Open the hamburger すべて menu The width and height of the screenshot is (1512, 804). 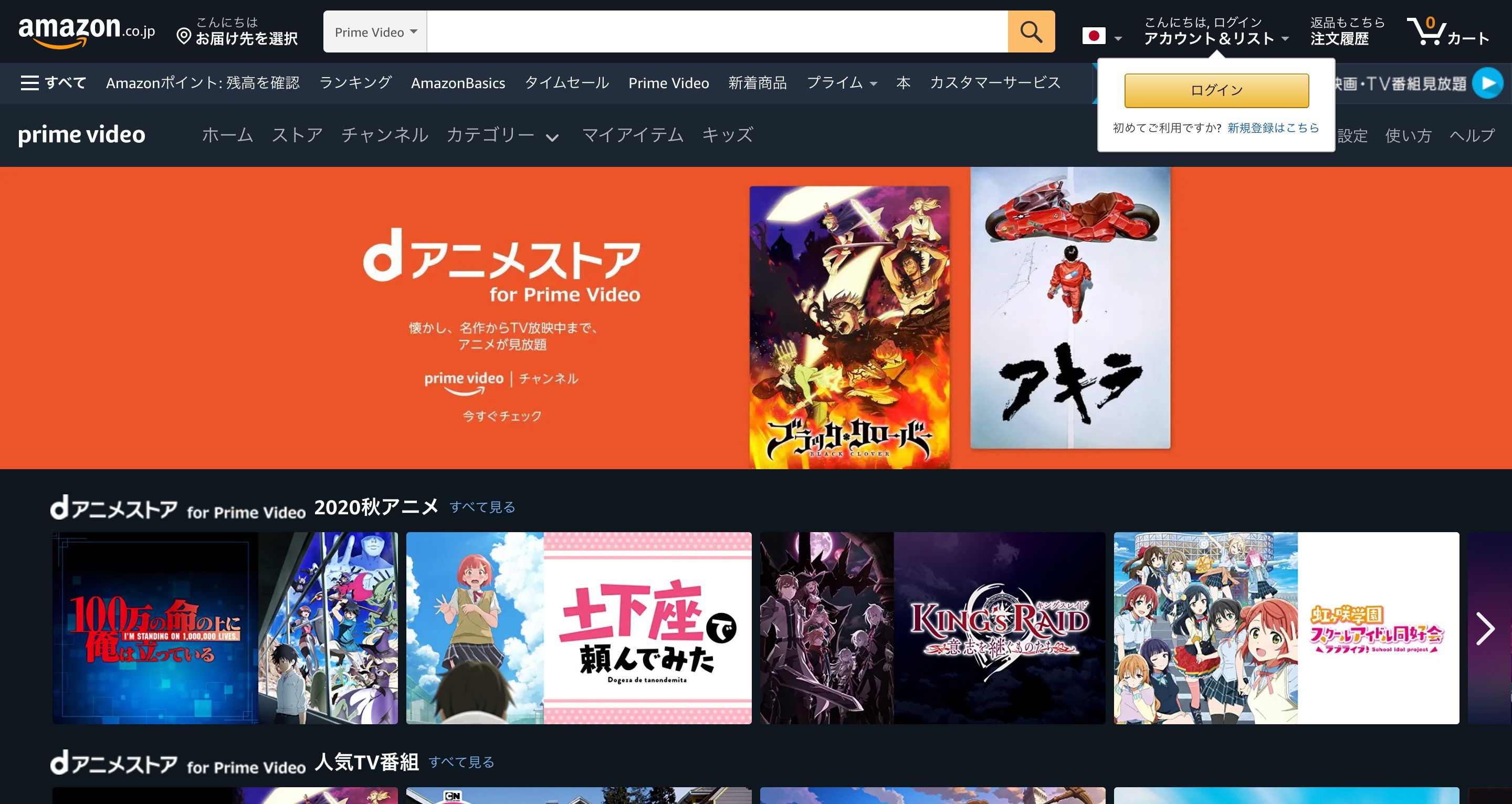tap(54, 83)
